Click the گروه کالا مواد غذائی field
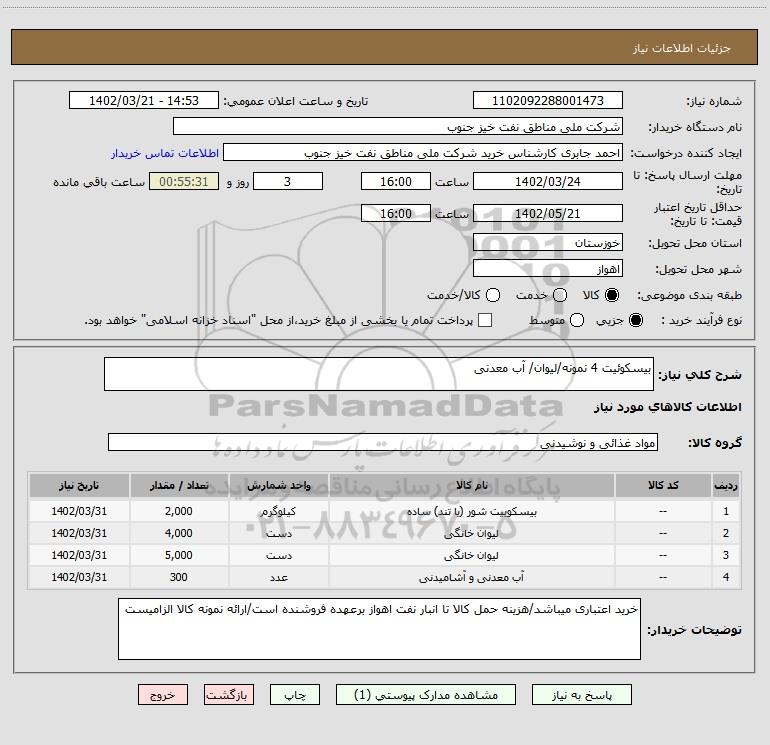 pyautogui.click(x=383, y=442)
